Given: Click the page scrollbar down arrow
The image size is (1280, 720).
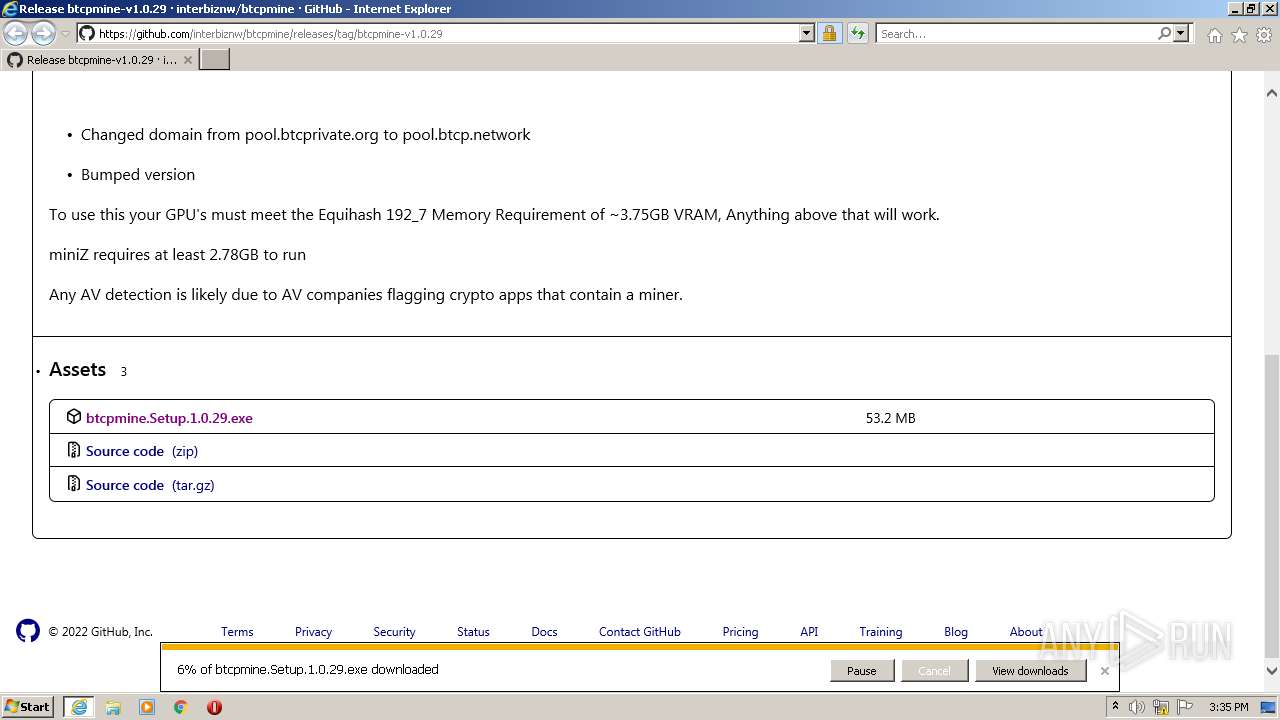Looking at the screenshot, I should pyautogui.click(x=1272, y=671).
